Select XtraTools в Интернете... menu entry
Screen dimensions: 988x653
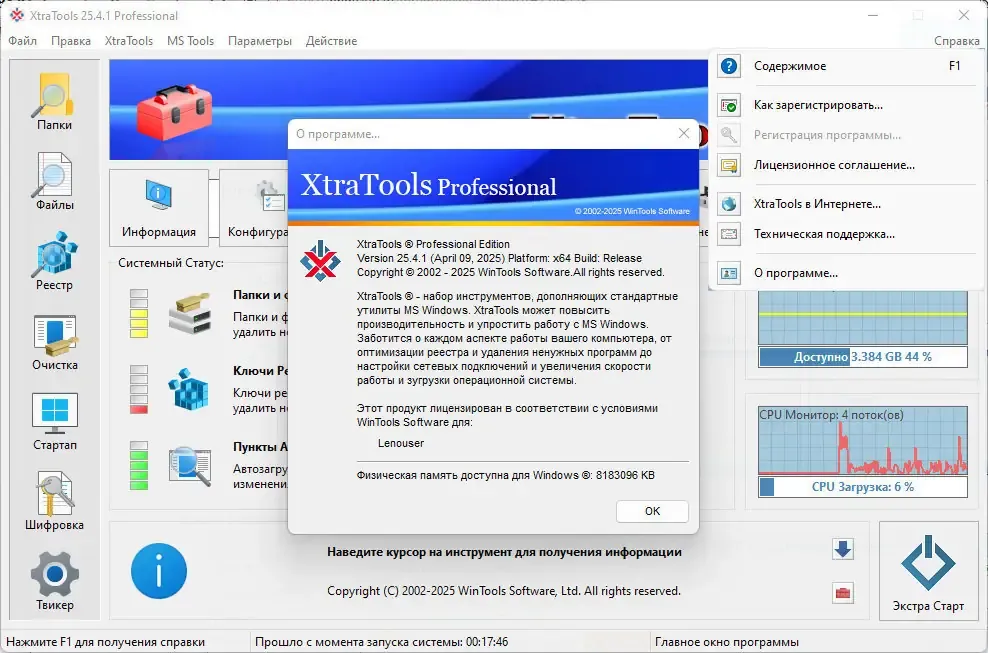[x=846, y=204]
